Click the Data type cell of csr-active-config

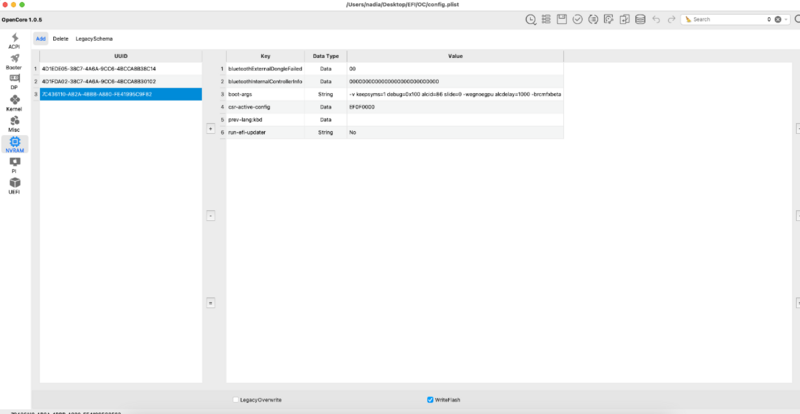tap(326, 107)
